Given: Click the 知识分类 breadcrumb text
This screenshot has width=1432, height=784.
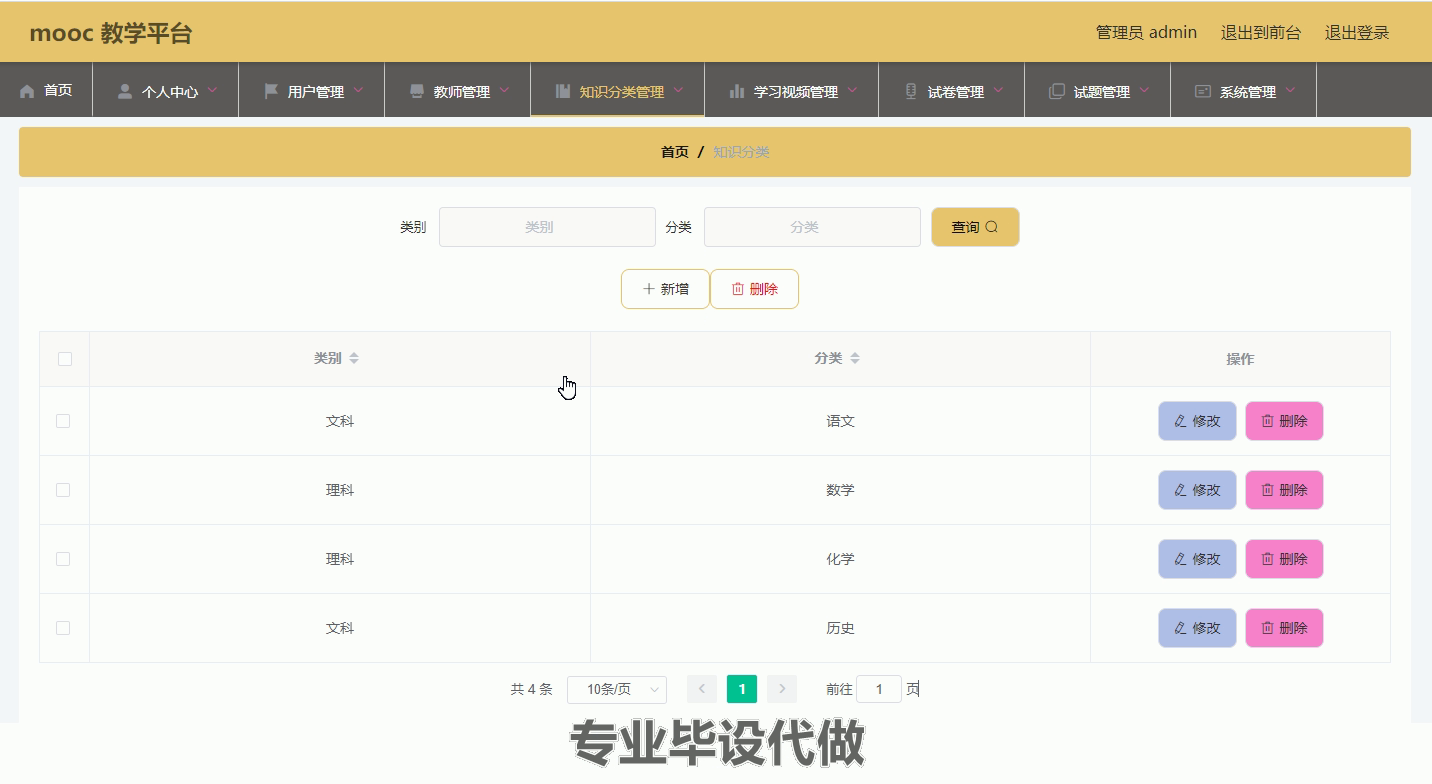Looking at the screenshot, I should (x=741, y=152).
